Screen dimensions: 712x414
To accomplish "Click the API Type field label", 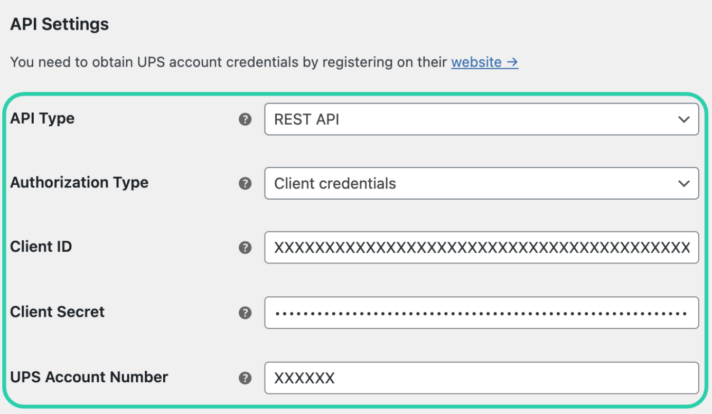I will tap(42, 118).
